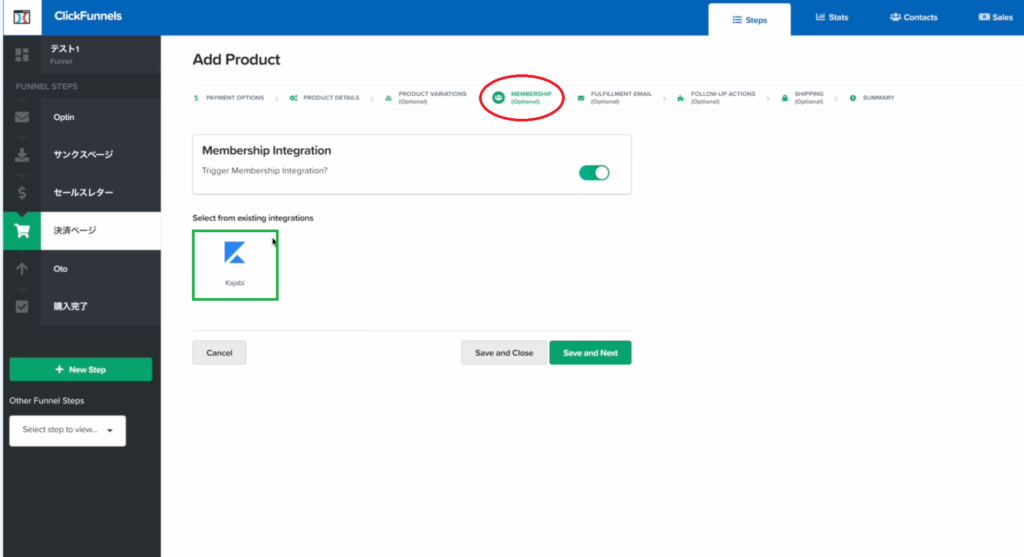Click the 購入完了 checkmark icon
Viewport: 1024px width, 557px height.
22,306
